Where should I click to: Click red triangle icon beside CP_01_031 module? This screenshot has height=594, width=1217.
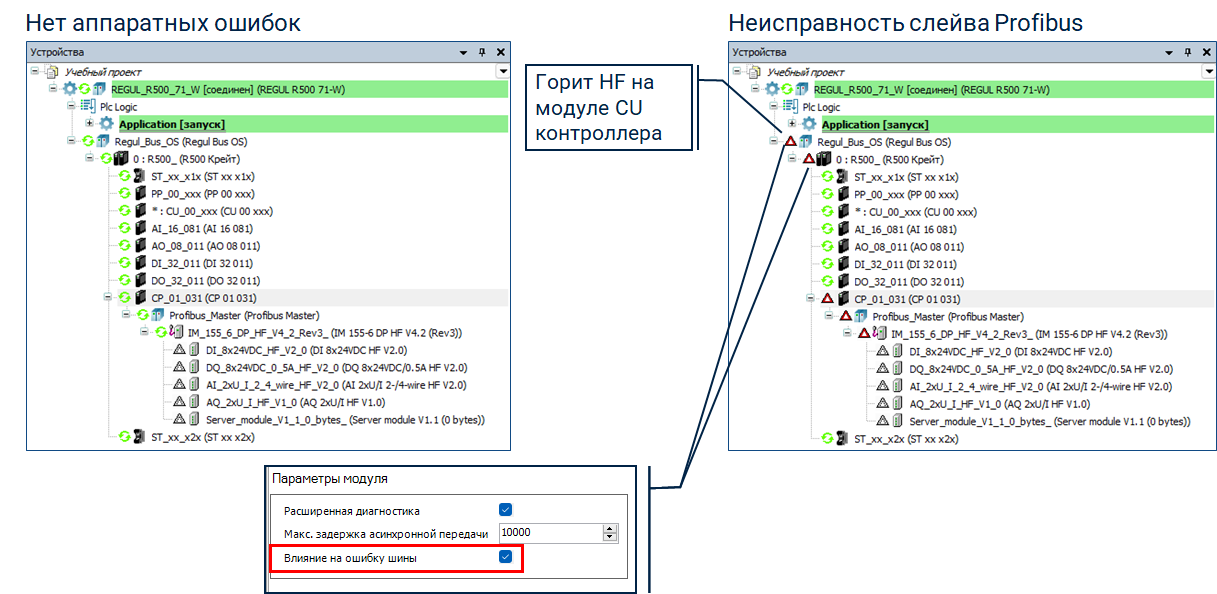(x=827, y=299)
